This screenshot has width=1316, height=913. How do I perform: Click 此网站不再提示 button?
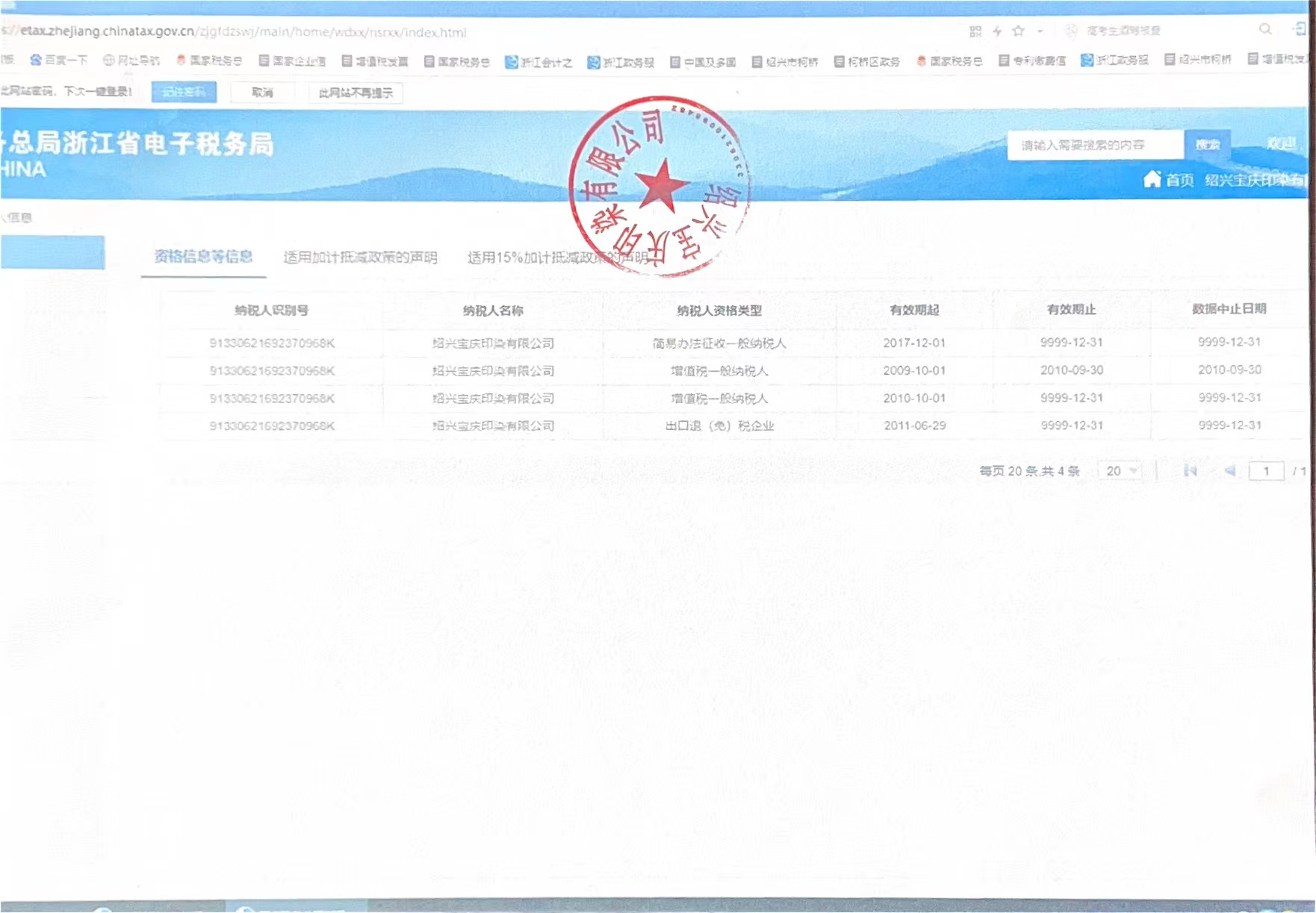click(x=356, y=93)
